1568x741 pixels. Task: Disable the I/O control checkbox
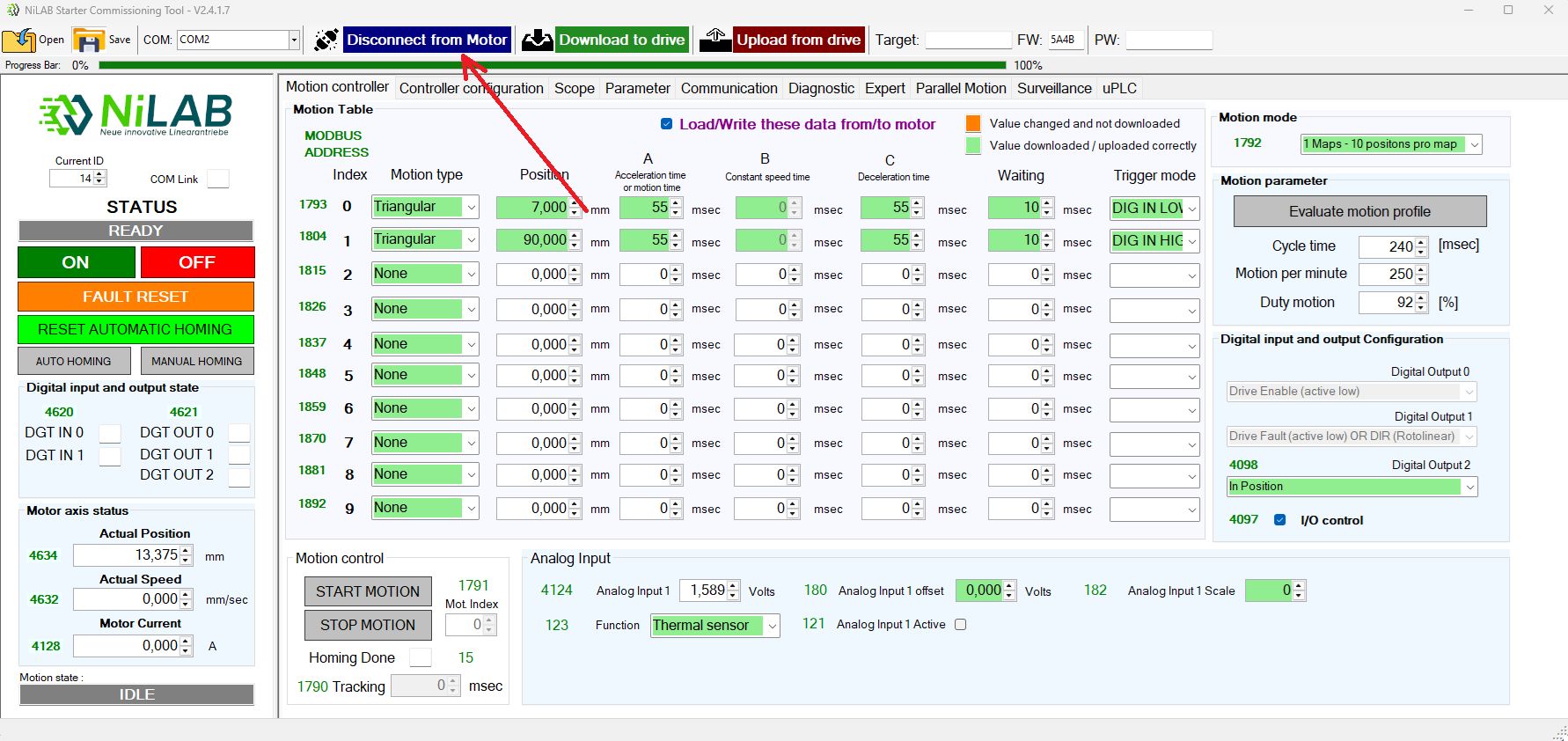pyautogui.click(x=1279, y=520)
